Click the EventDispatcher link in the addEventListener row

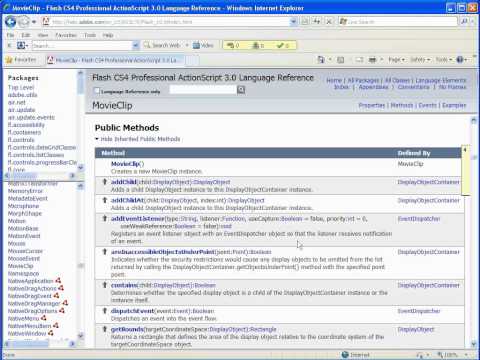pyautogui.click(x=419, y=219)
